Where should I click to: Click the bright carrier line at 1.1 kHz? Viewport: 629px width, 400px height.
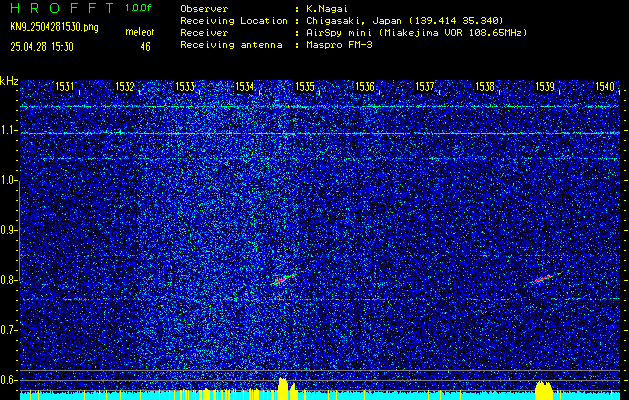pyautogui.click(x=320, y=133)
